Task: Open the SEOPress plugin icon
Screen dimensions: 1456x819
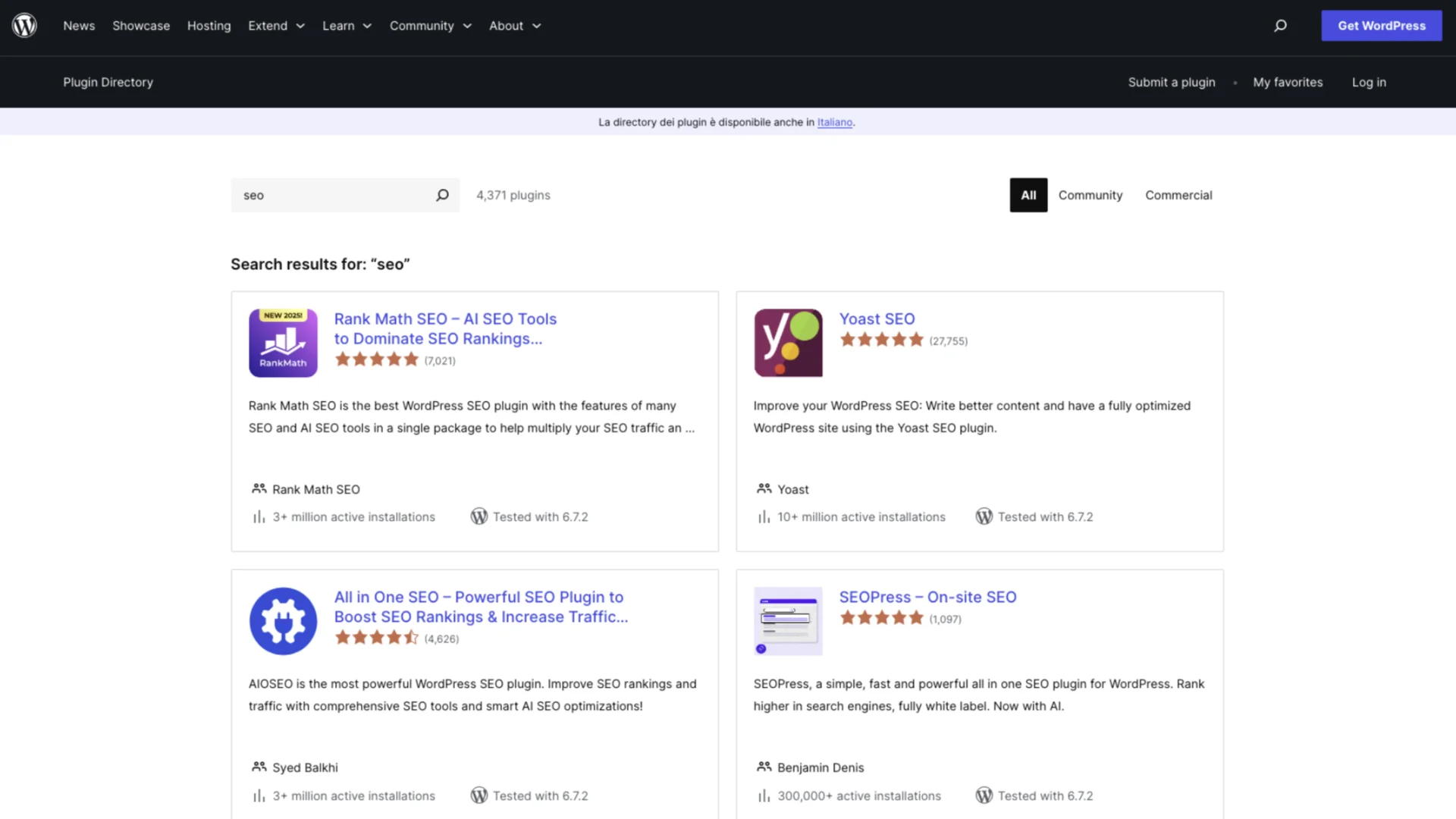Action: (x=788, y=621)
